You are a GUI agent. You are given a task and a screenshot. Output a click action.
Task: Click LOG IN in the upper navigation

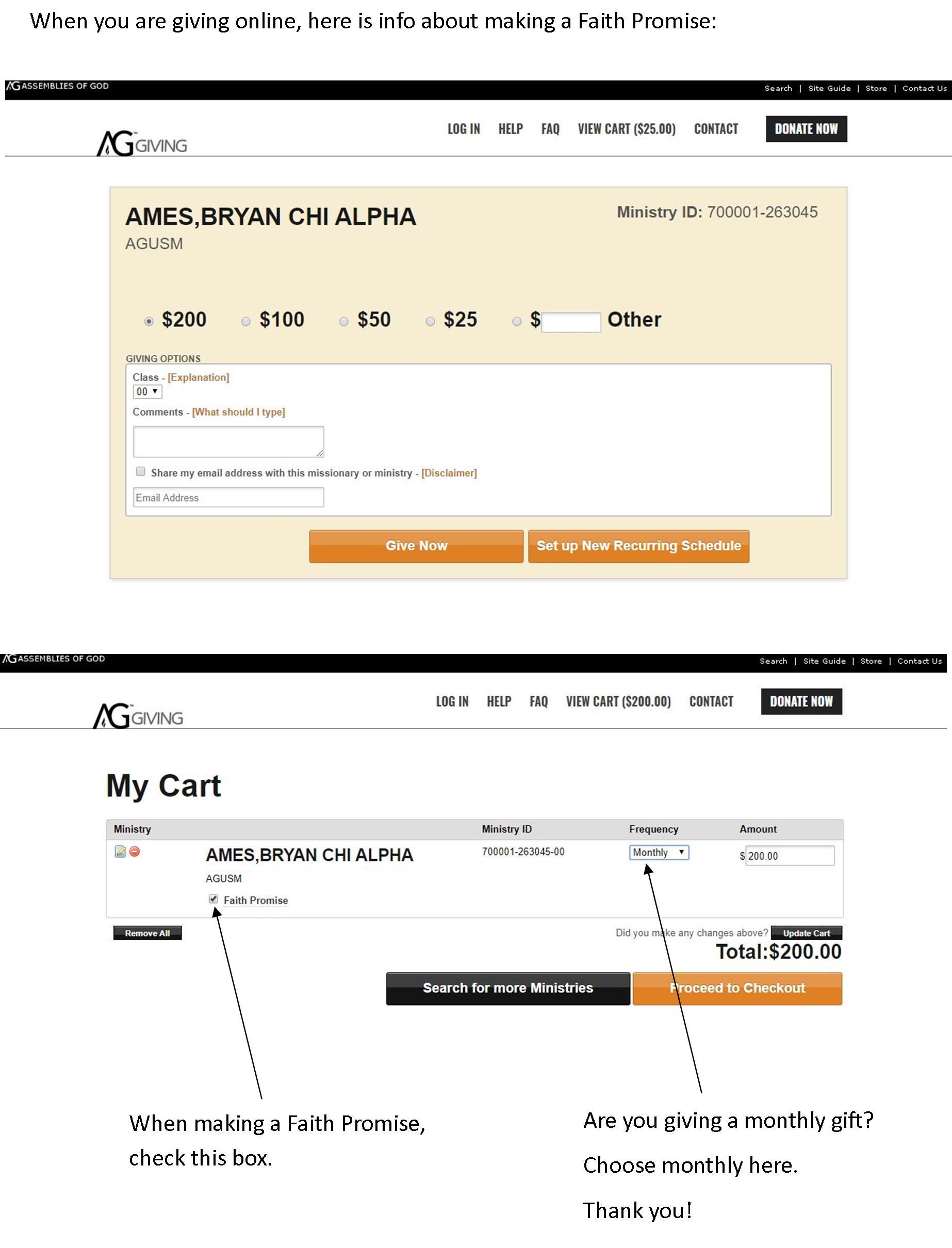[464, 129]
